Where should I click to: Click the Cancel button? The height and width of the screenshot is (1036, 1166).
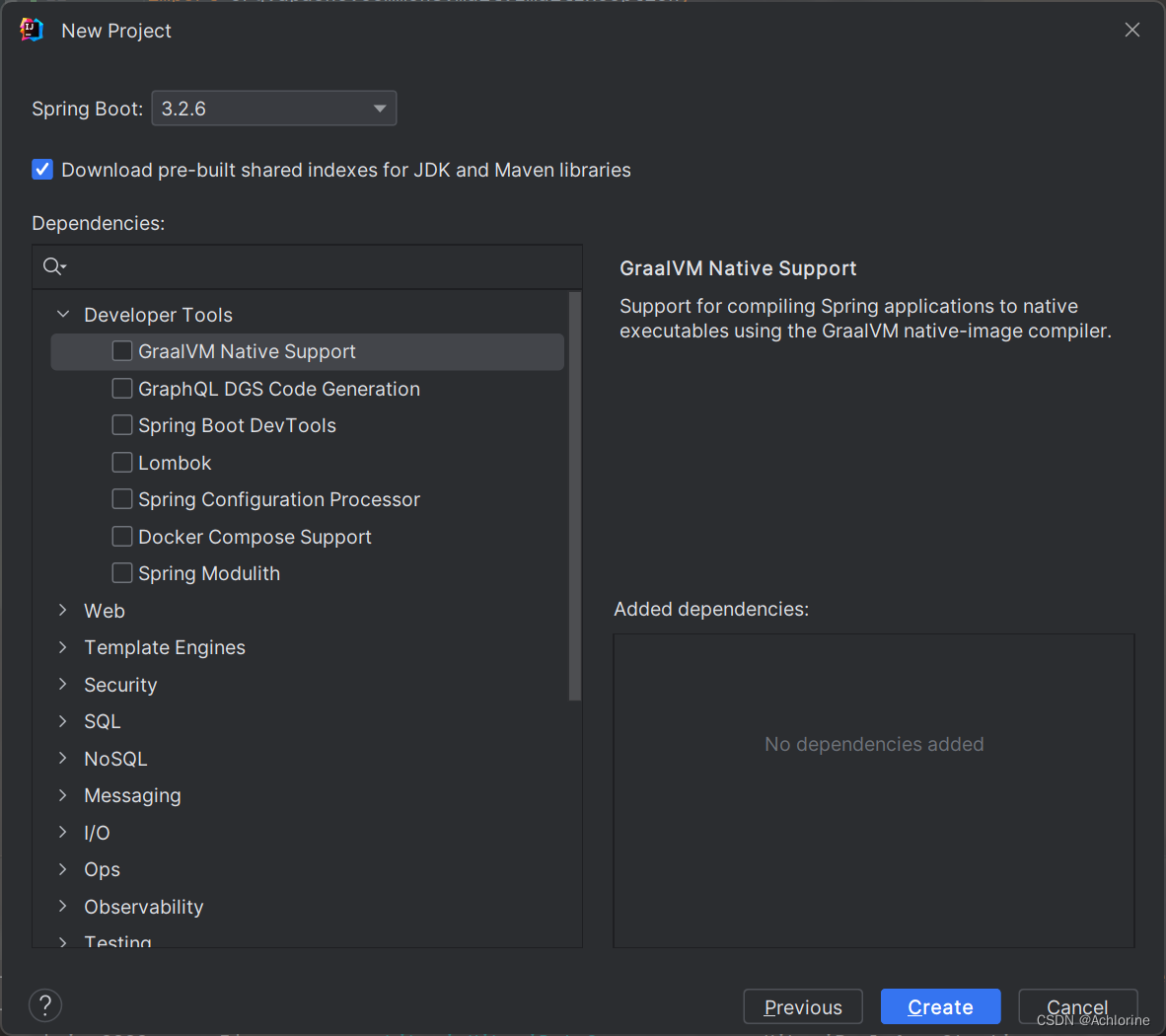point(1077,1007)
